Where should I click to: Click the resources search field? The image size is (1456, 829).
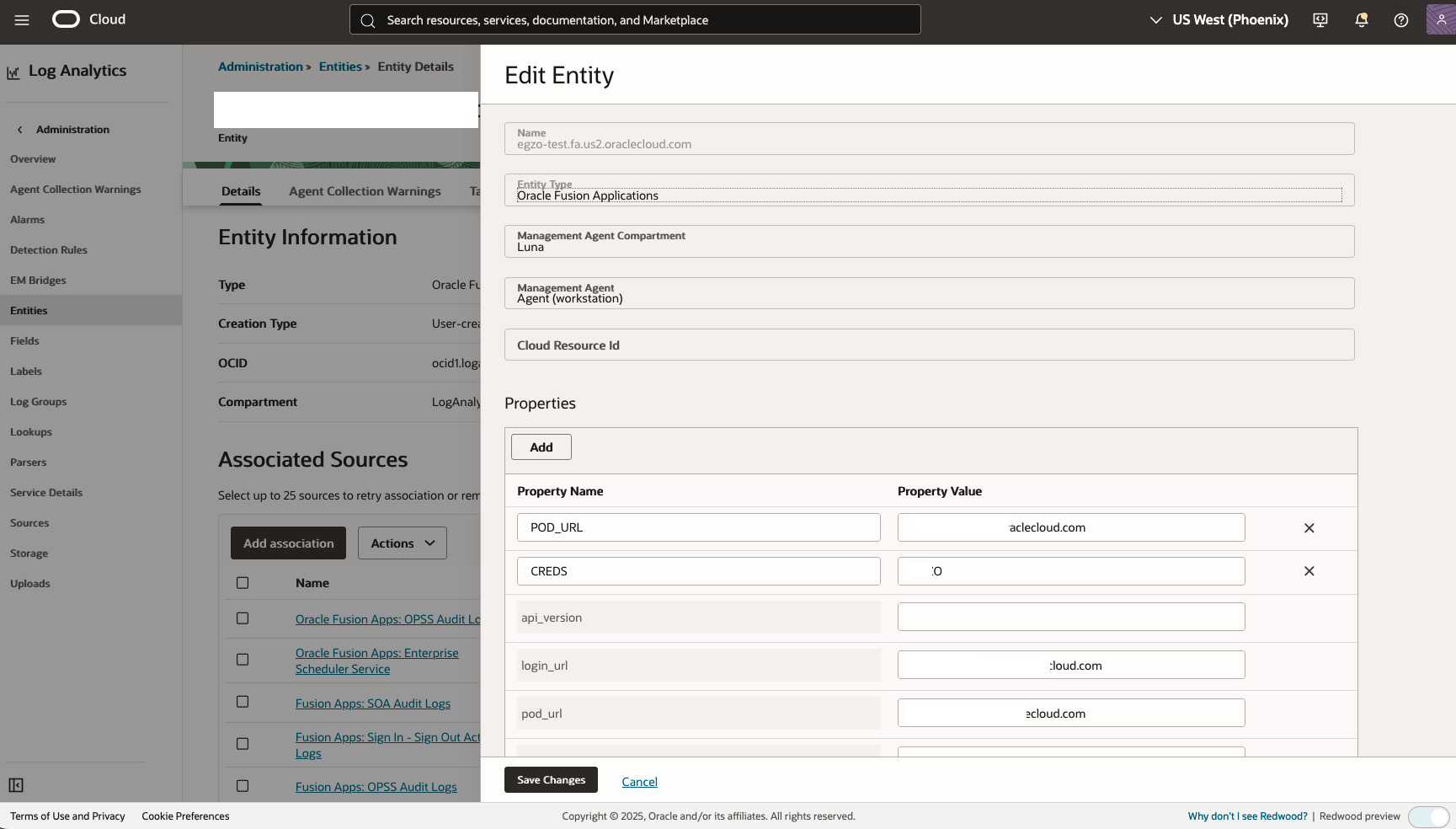[x=634, y=19]
